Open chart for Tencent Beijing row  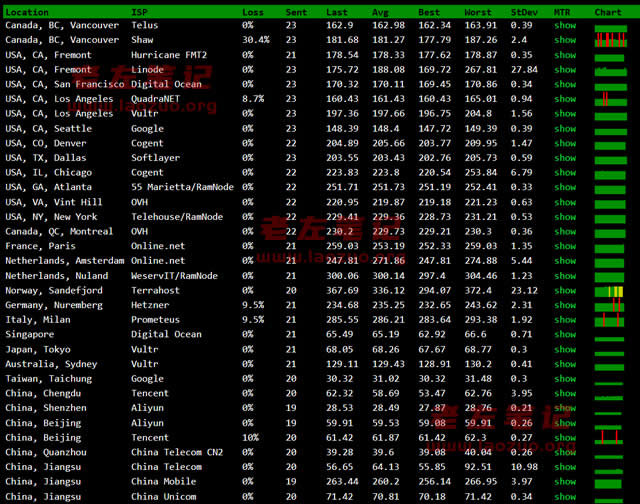[609, 438]
